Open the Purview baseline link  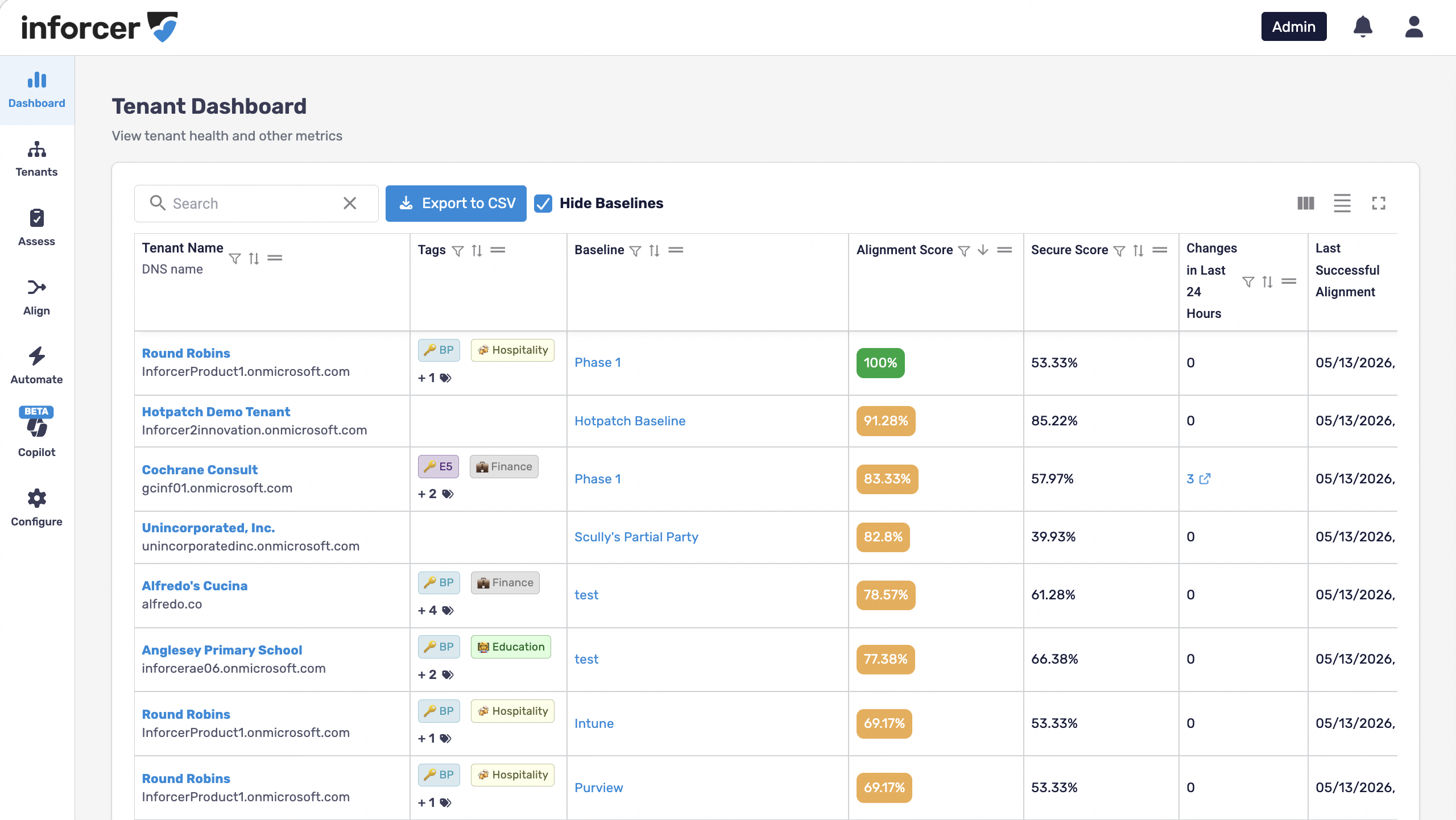pyautogui.click(x=599, y=788)
